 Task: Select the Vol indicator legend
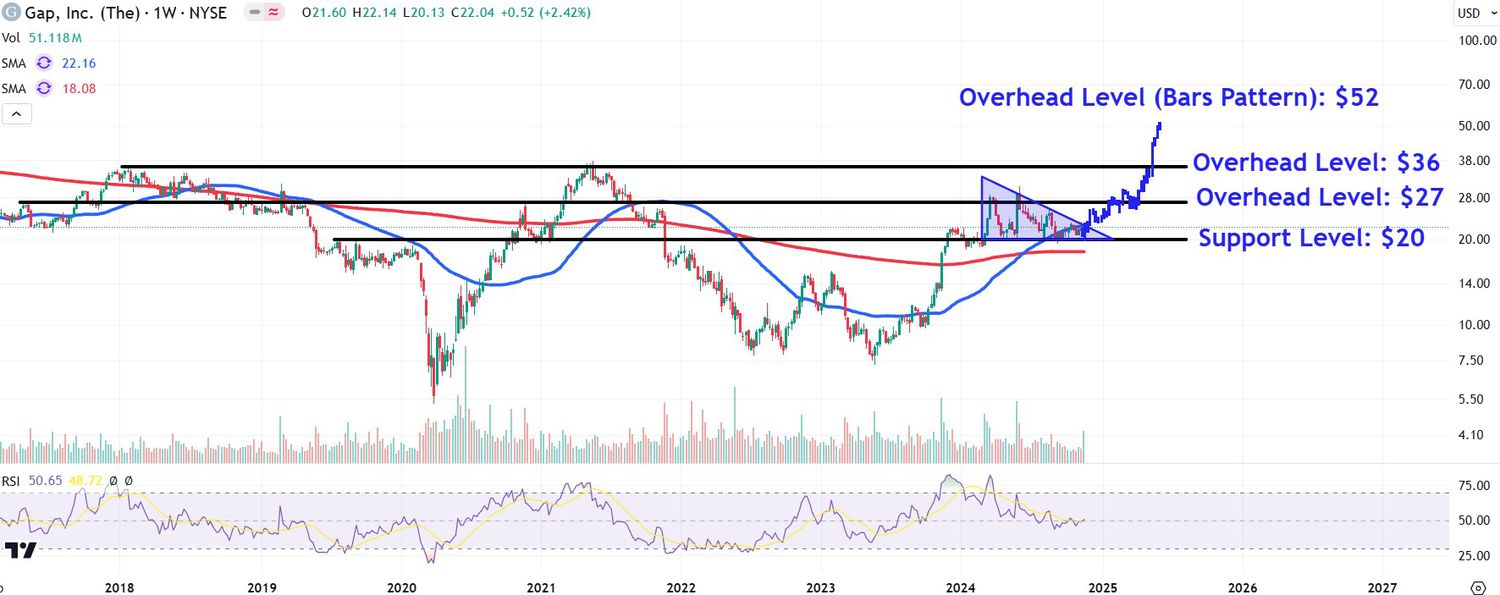tap(9, 37)
